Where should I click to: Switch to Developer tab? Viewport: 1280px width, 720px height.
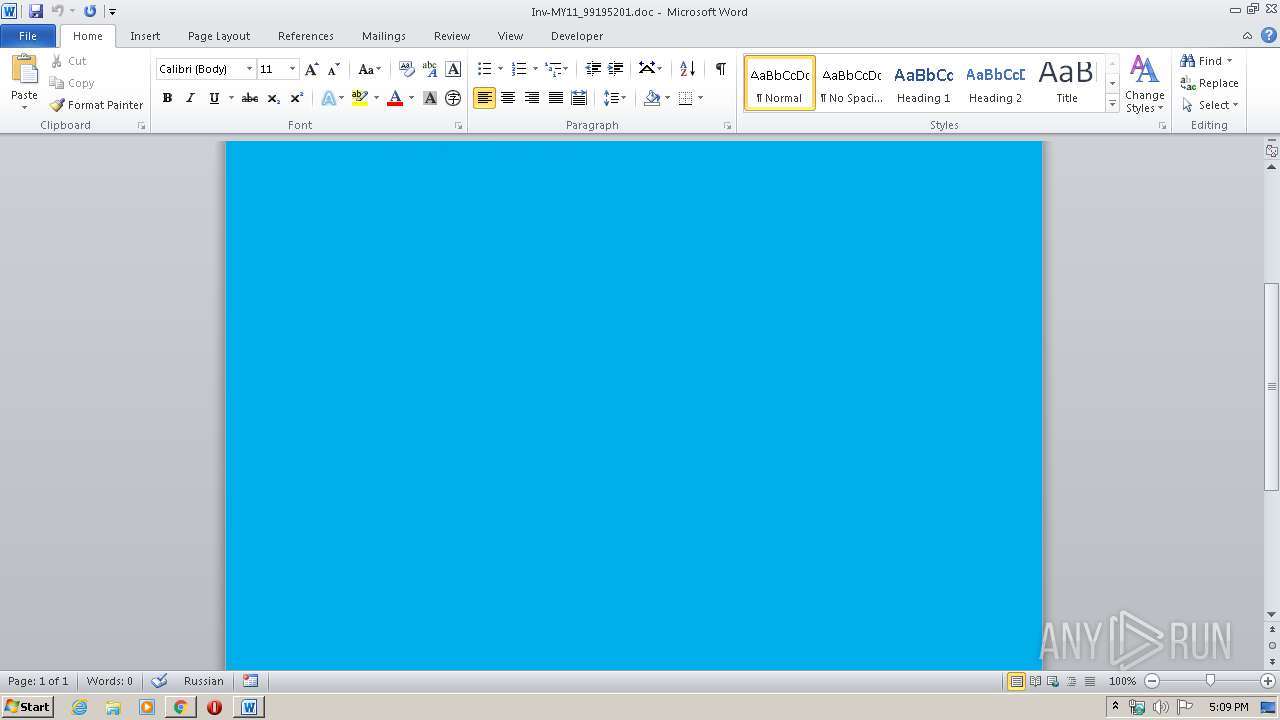tap(577, 36)
